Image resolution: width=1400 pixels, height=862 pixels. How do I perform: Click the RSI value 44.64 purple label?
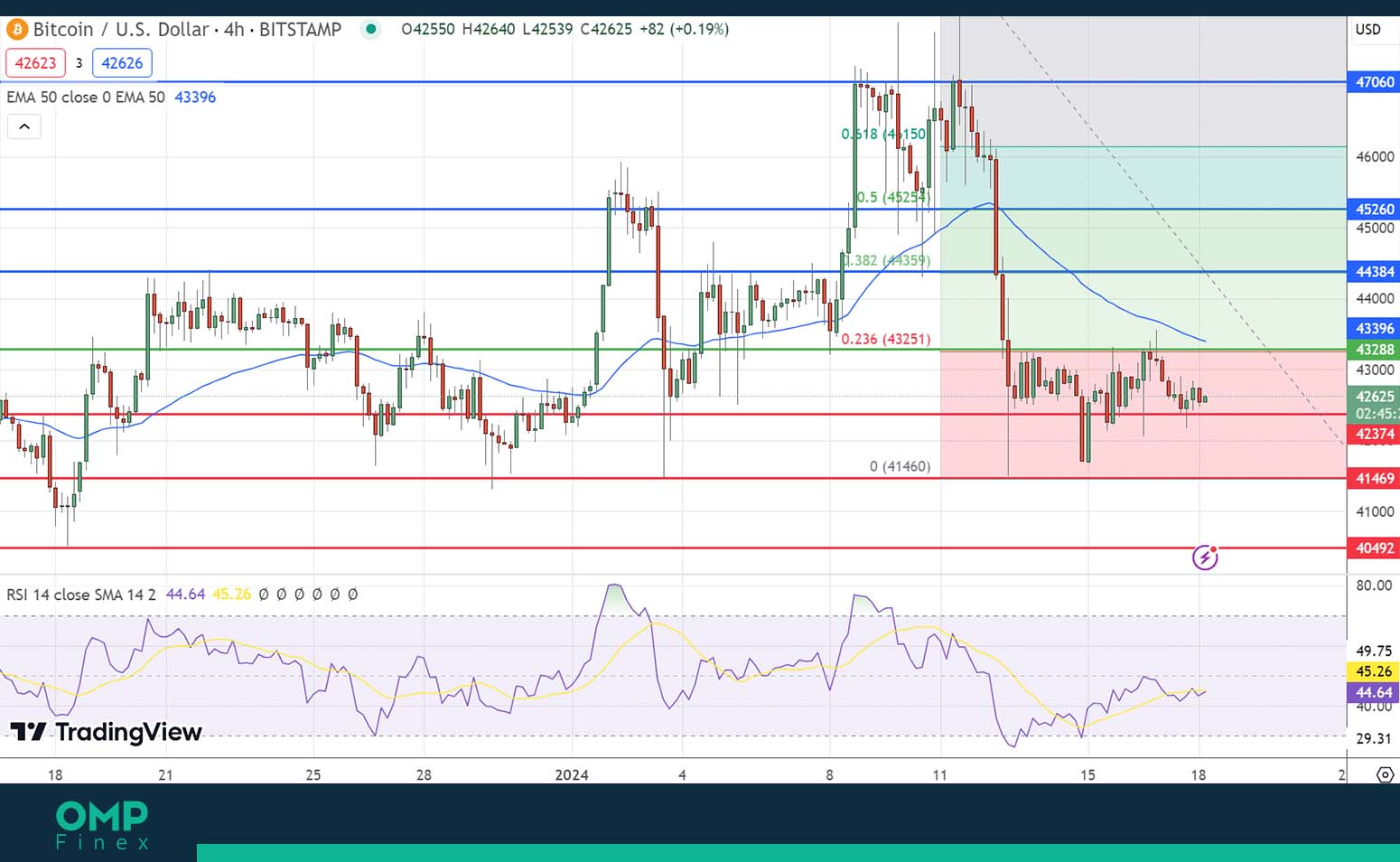pos(1373,692)
